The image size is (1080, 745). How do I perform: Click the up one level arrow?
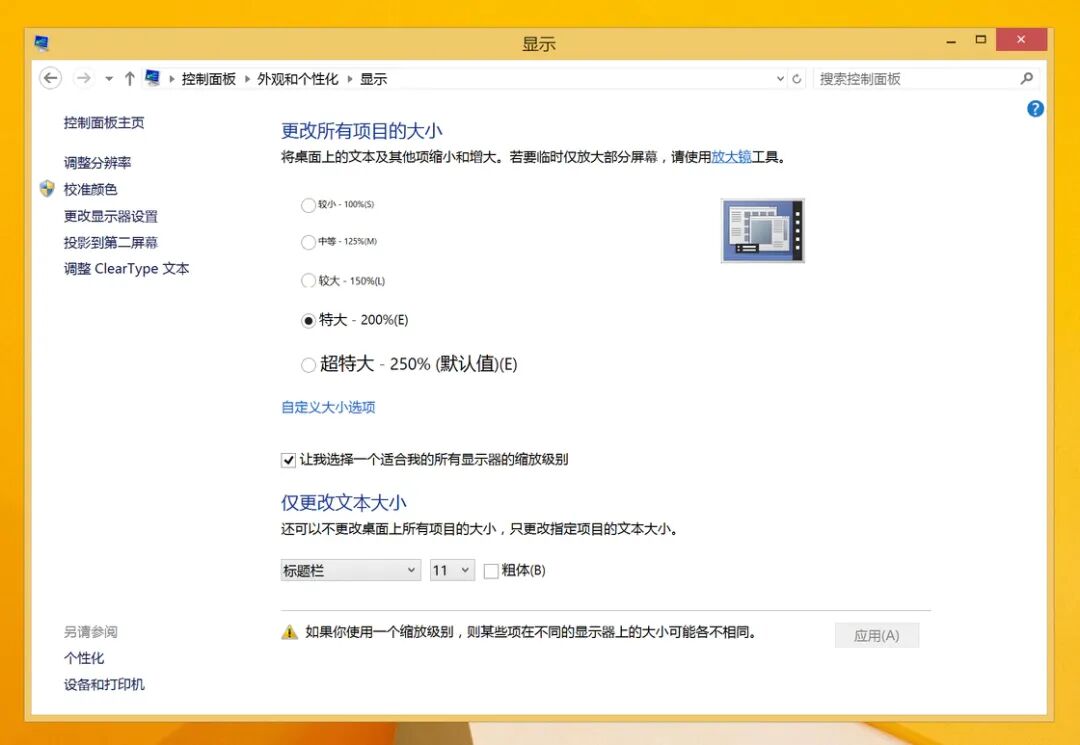click(129, 78)
